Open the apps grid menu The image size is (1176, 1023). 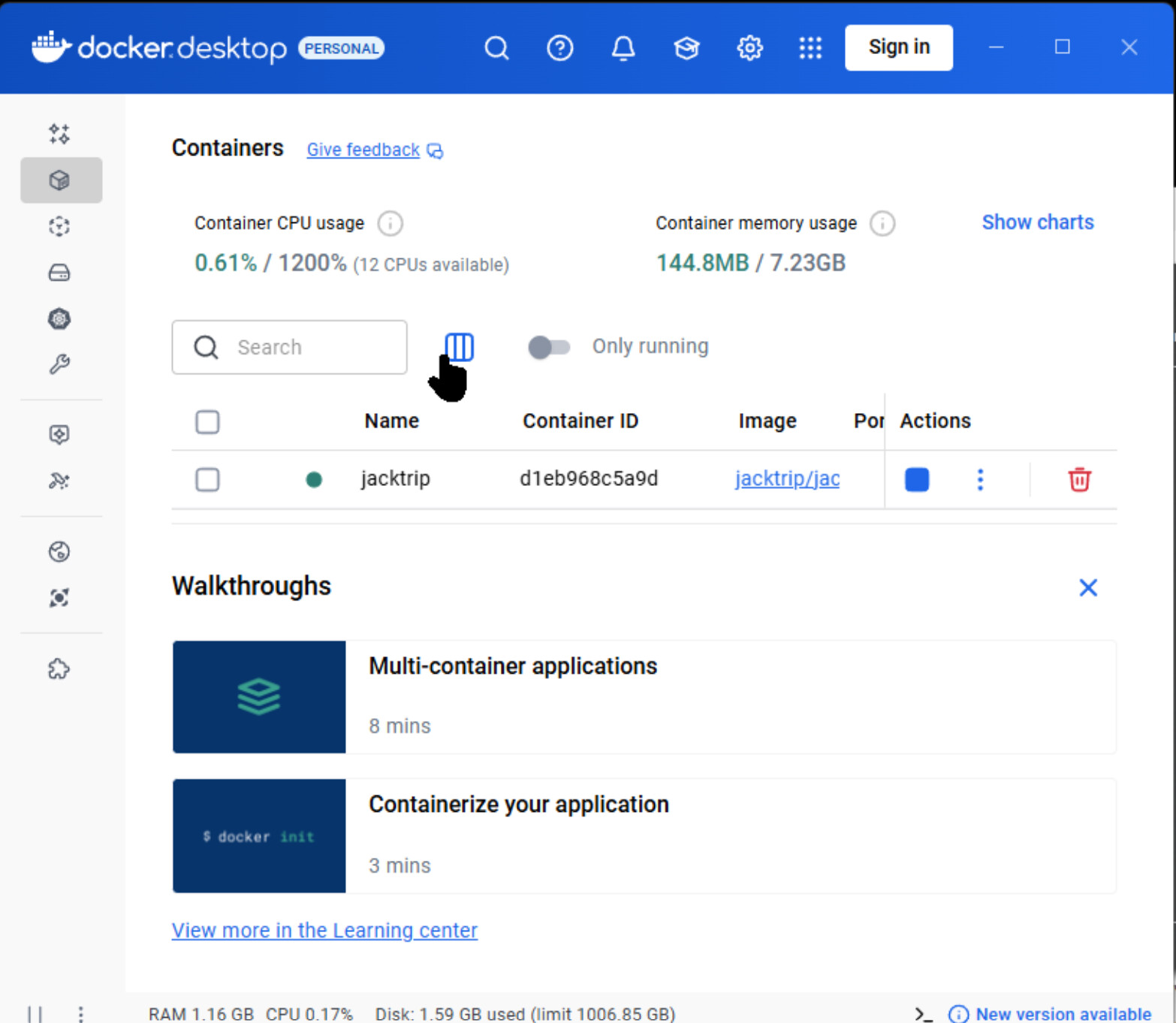coord(810,48)
